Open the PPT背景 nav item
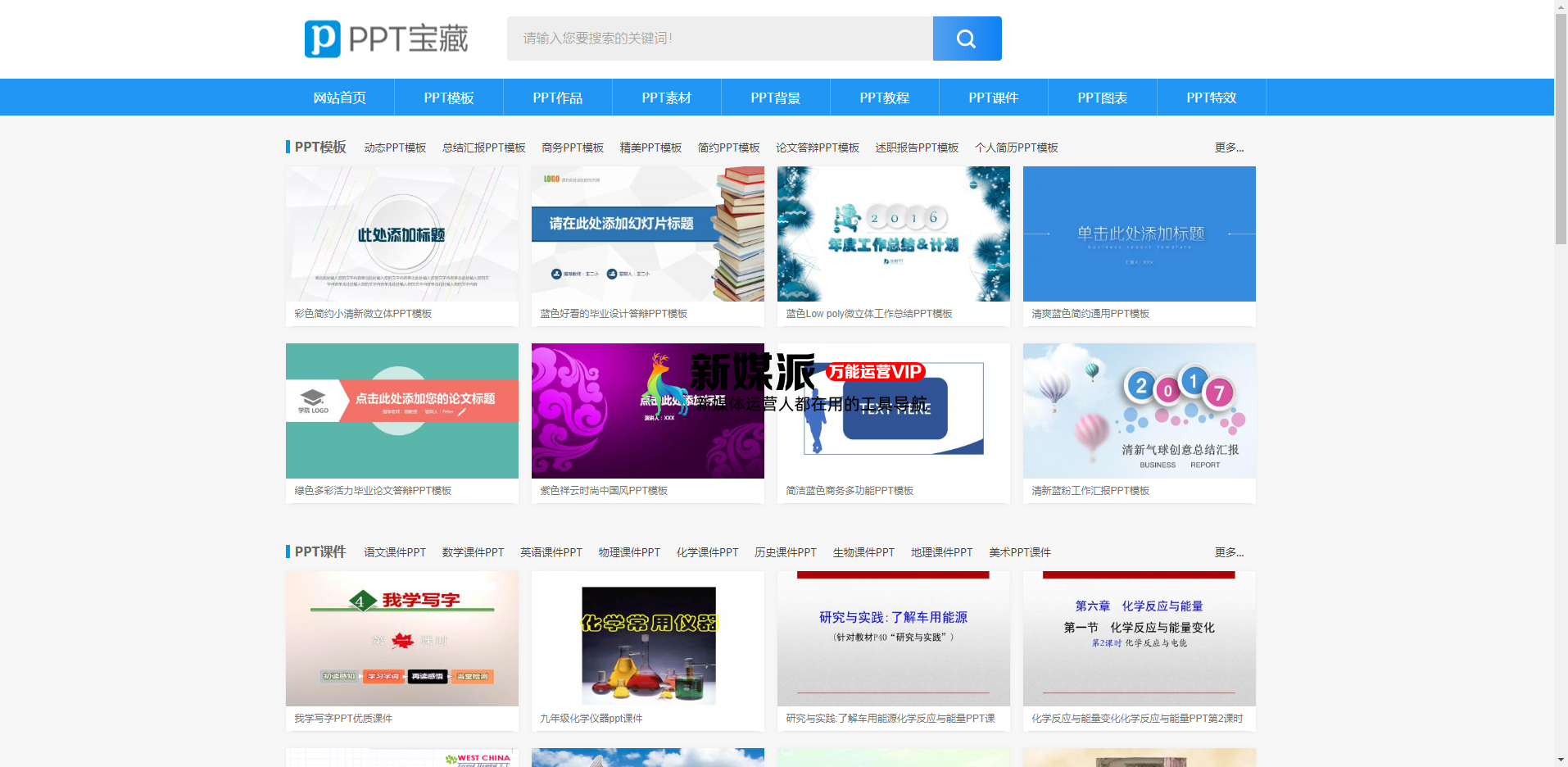1568x767 pixels. point(776,98)
